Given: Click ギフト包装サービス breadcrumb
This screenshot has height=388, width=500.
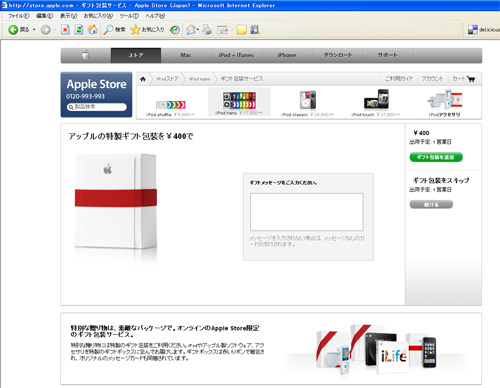Looking at the screenshot, I should (x=242, y=79).
